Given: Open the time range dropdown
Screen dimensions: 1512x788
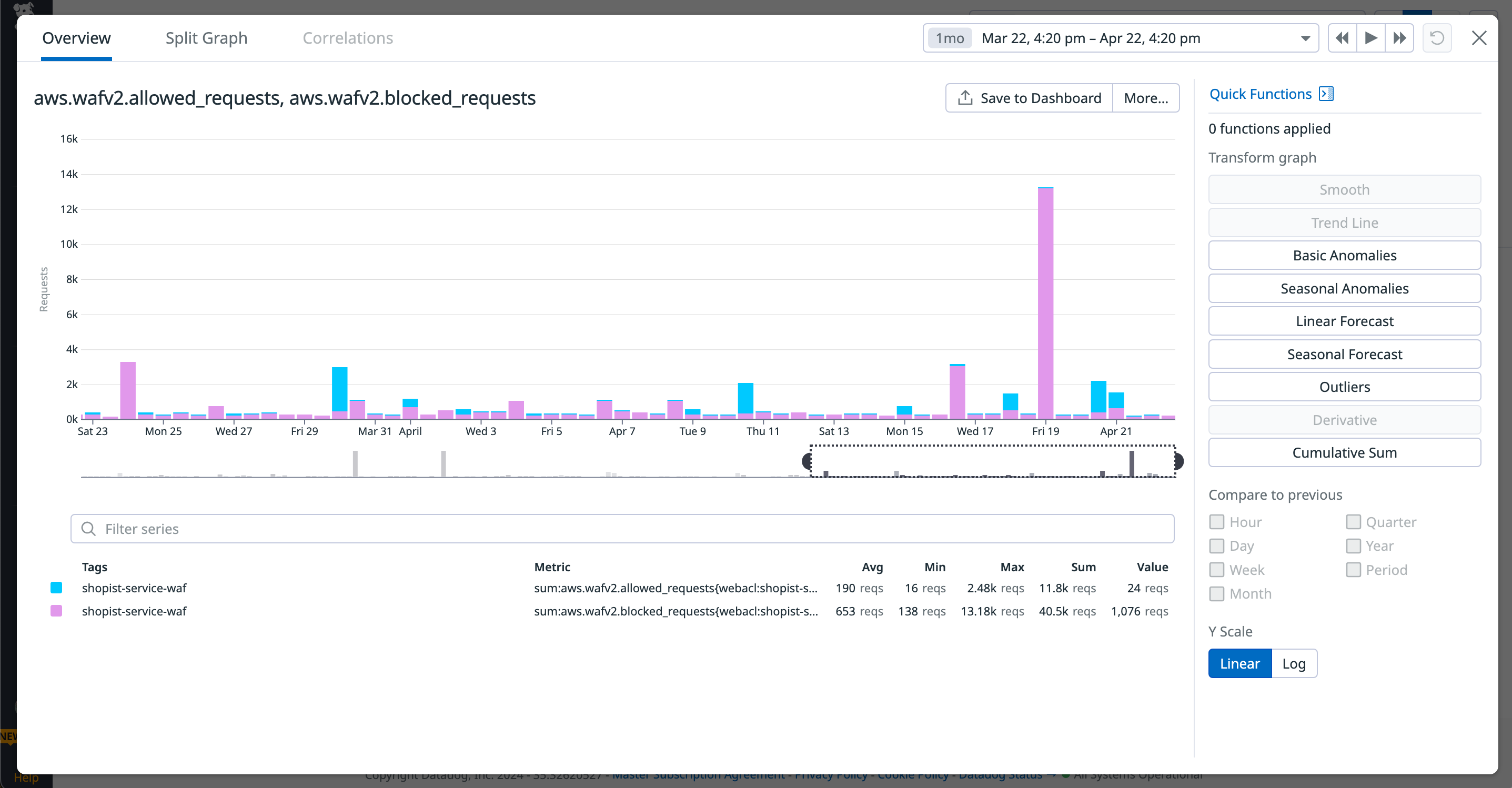Looking at the screenshot, I should [x=1305, y=37].
